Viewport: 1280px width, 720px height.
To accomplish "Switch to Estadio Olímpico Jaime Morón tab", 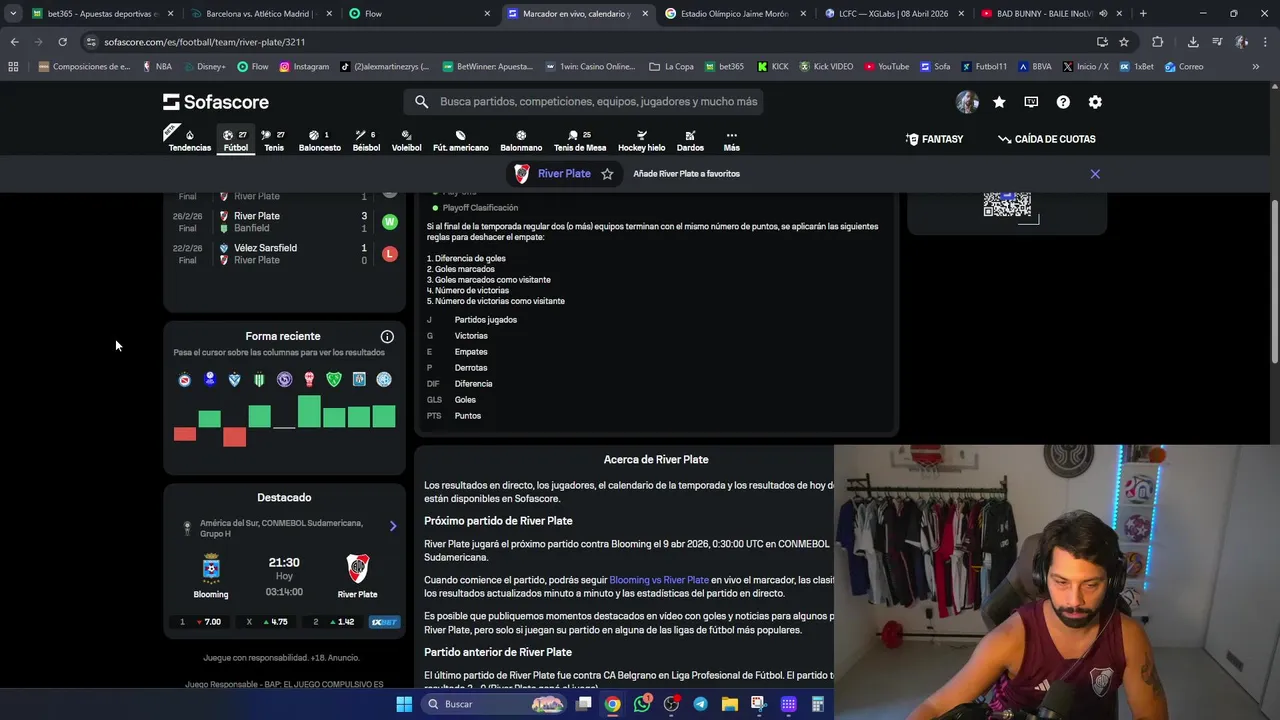I will 734,14.
